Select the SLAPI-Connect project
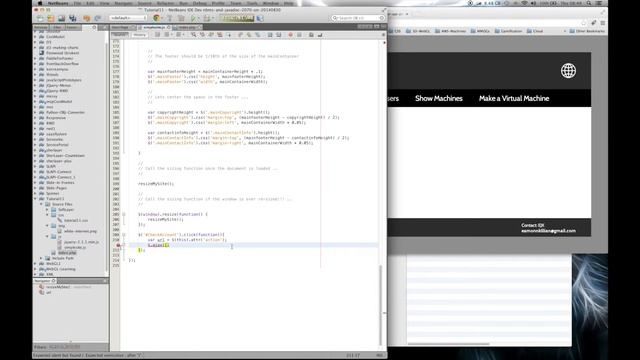Image resolution: width=640 pixels, height=360 pixels. pos(59,172)
